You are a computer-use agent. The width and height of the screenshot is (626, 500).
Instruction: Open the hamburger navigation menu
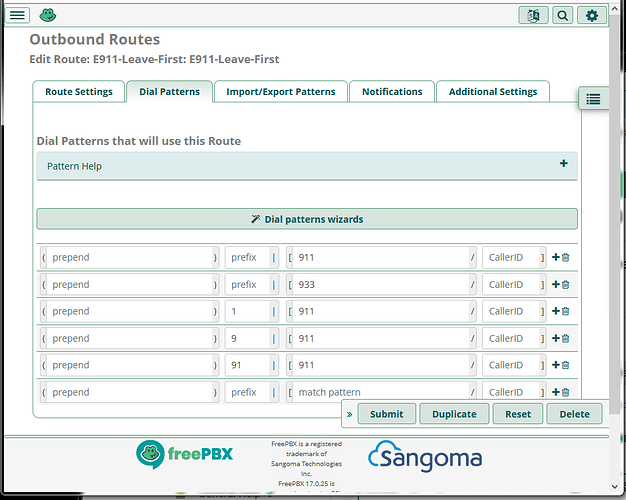(x=18, y=15)
